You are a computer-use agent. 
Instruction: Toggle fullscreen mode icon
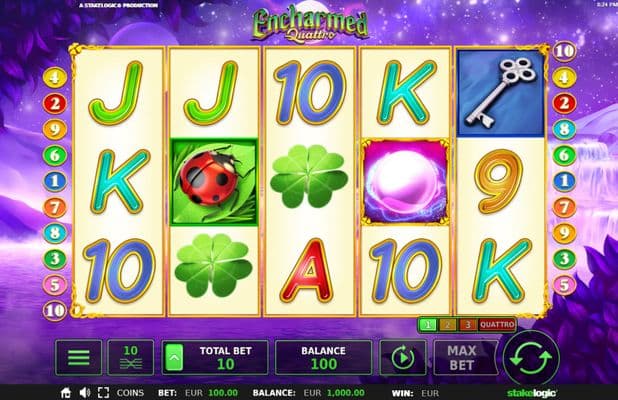point(103,393)
